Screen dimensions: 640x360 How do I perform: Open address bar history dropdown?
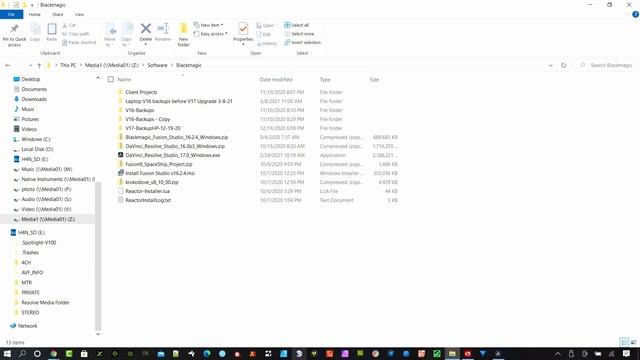[x=550, y=65]
